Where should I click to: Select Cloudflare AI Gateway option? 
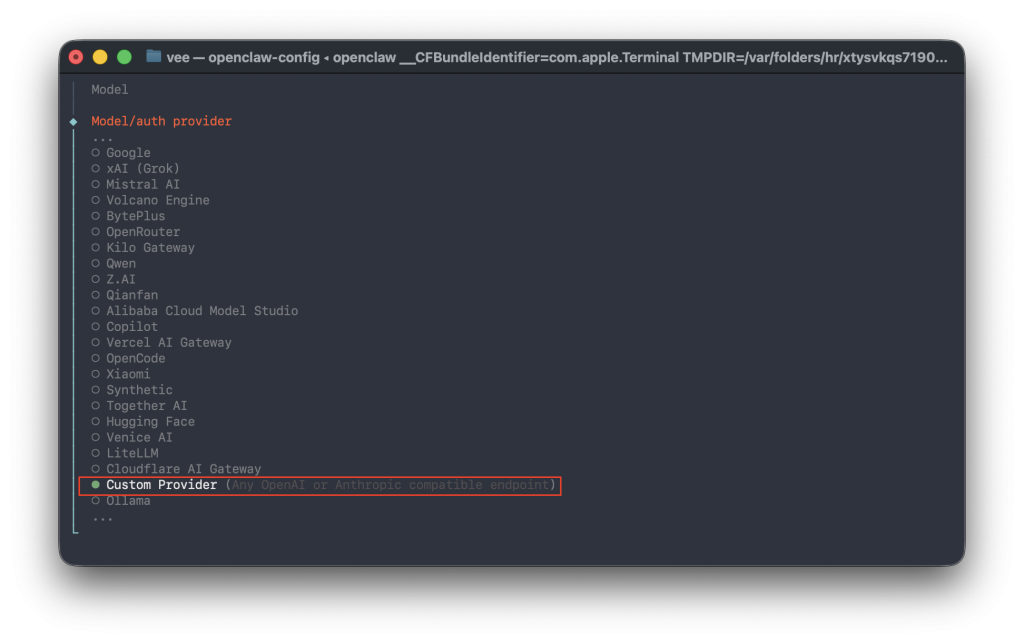(x=183, y=469)
